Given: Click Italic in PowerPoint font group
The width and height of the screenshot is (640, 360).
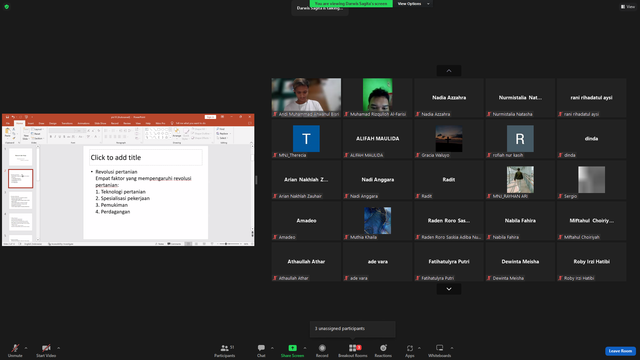Looking at the screenshot, I should [x=55, y=137].
